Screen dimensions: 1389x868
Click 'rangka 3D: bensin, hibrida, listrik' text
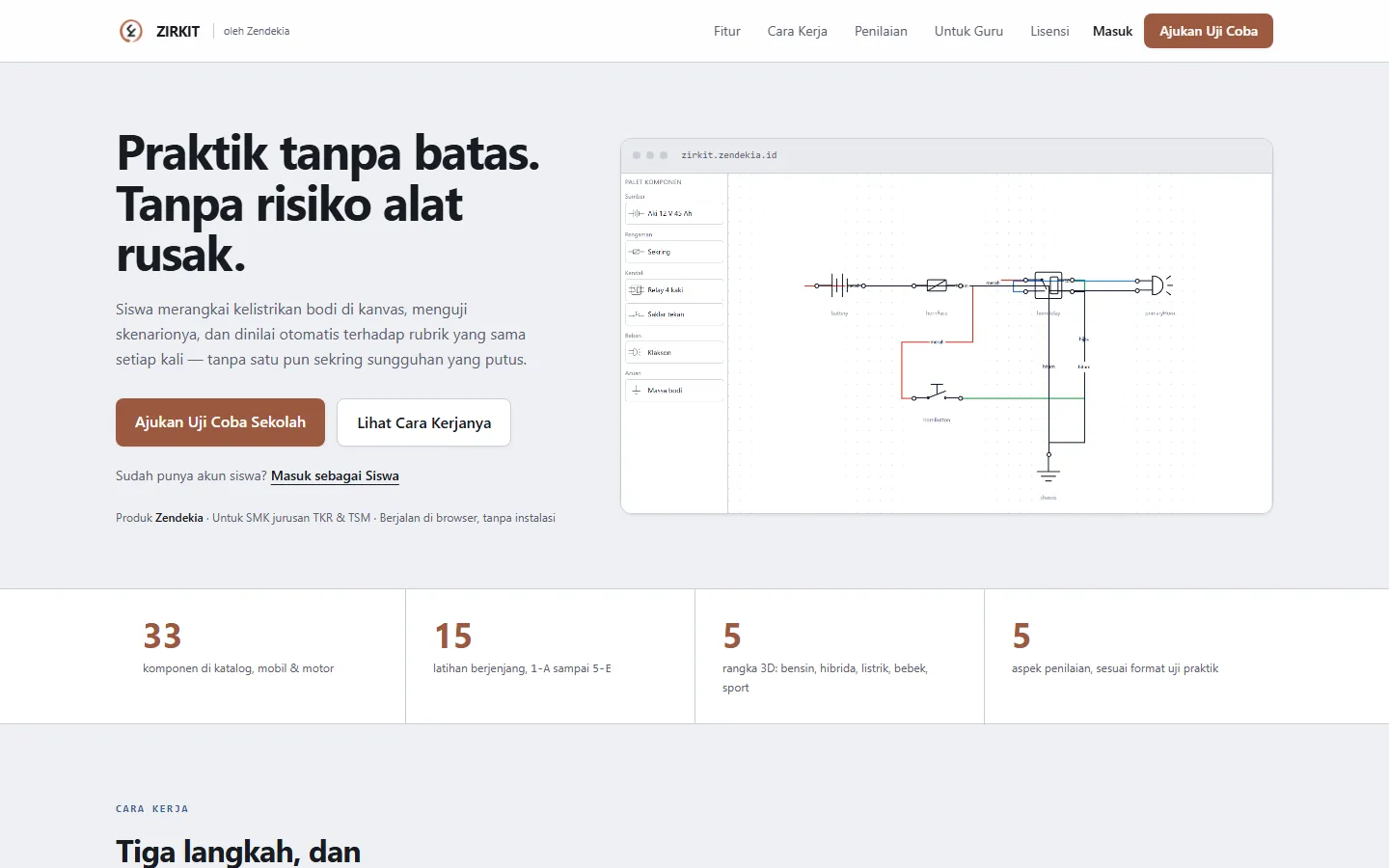(x=825, y=678)
